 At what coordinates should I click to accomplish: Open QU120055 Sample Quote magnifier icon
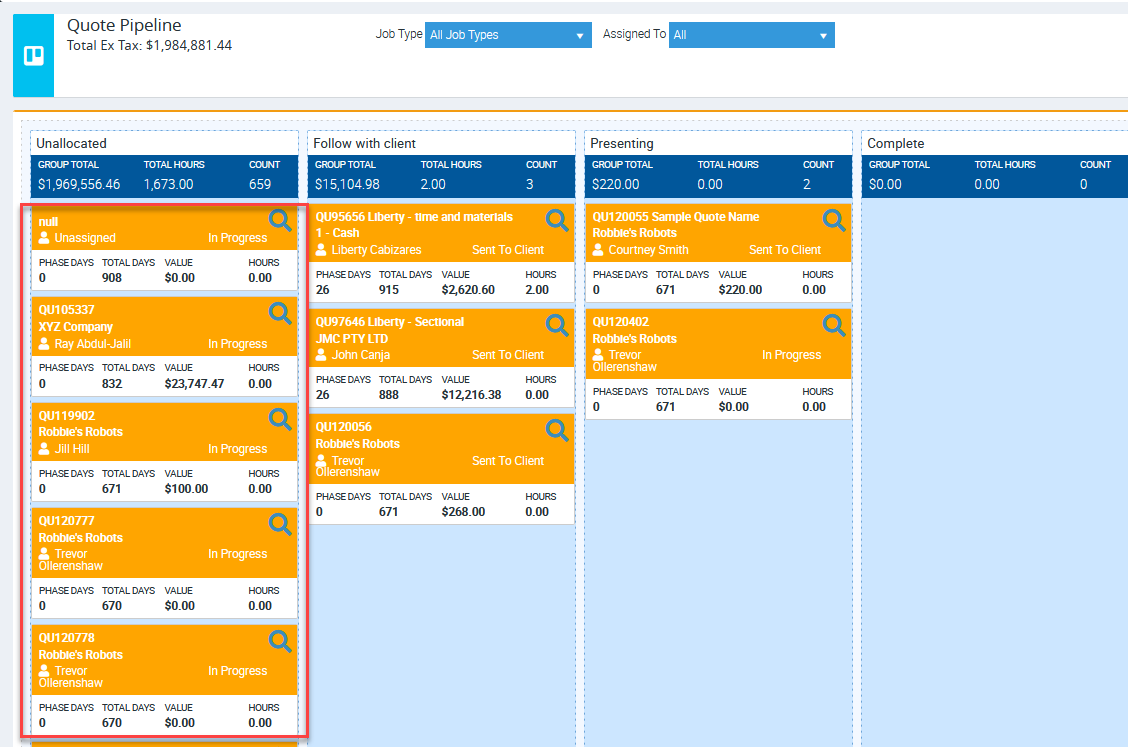[x=834, y=220]
